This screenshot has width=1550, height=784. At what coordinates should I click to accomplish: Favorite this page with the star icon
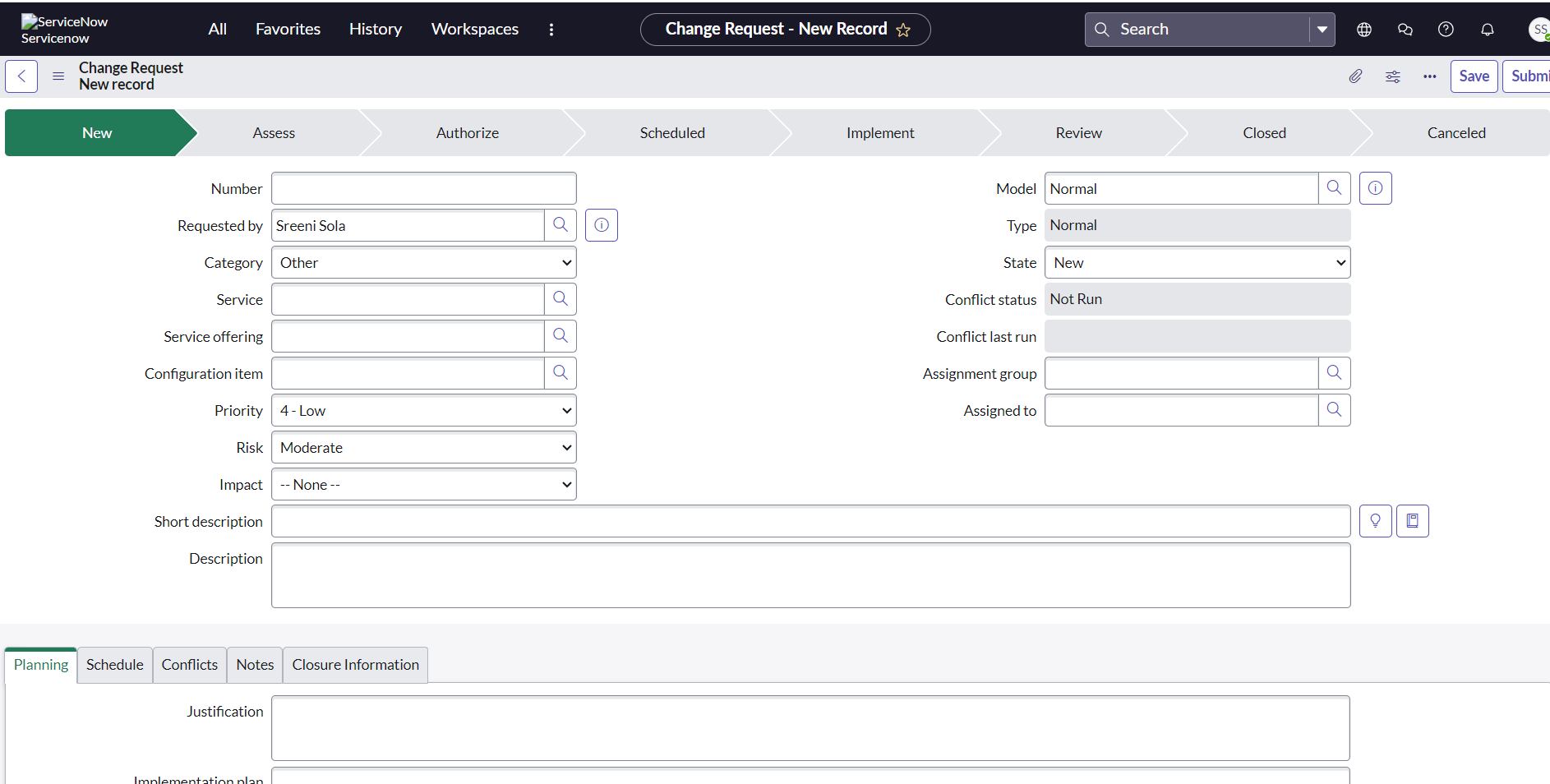coord(903,30)
